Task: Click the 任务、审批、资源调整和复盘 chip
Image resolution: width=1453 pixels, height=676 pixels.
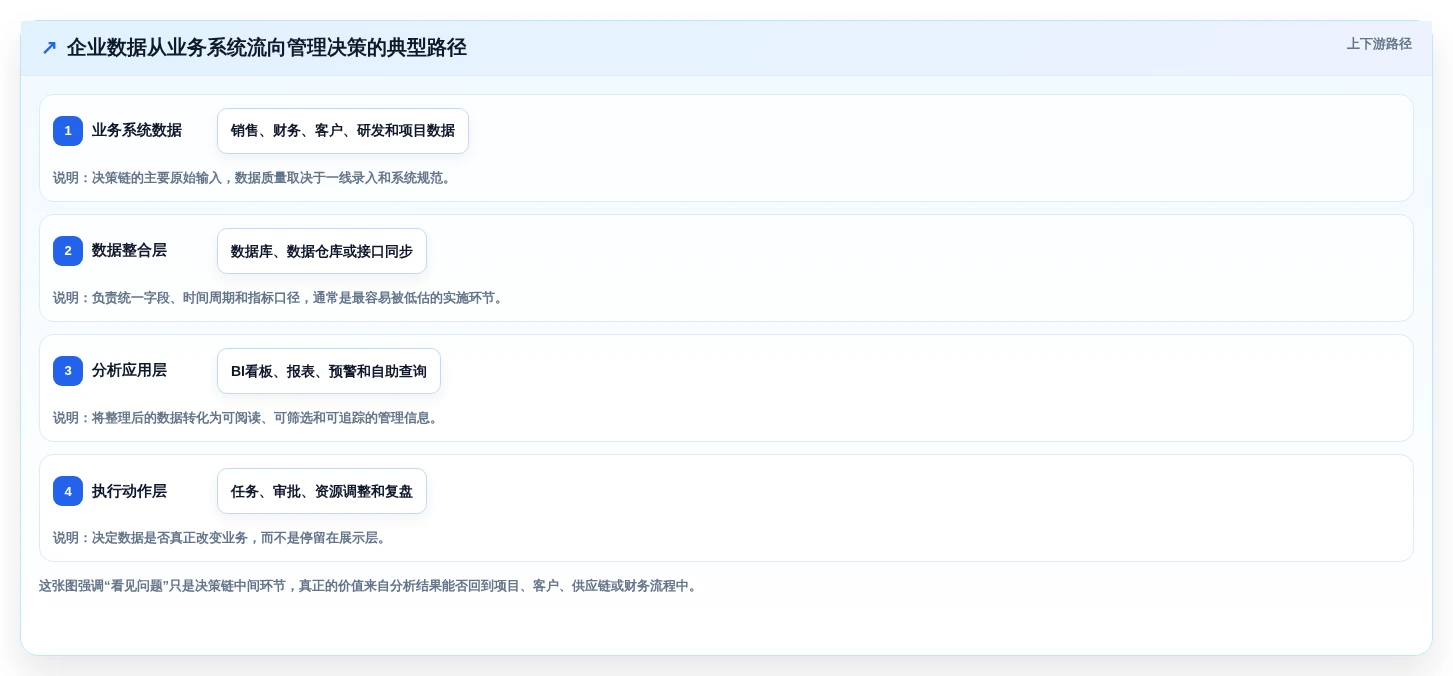Action: (x=322, y=491)
